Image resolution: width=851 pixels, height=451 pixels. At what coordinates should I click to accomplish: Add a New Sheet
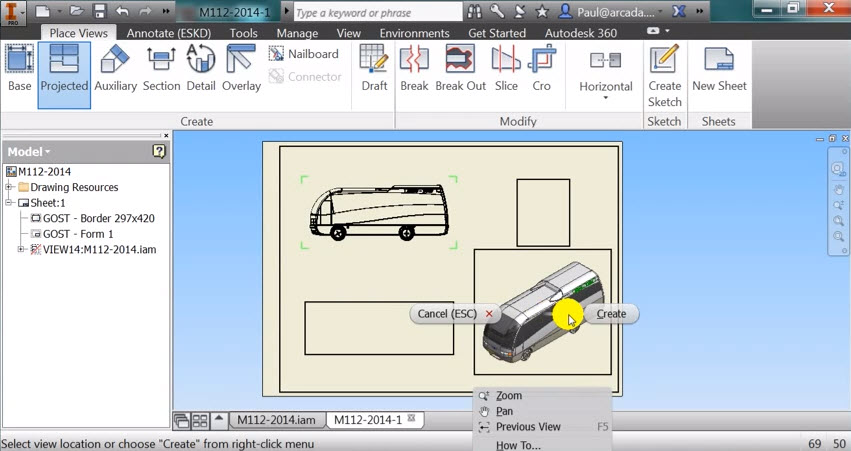(x=719, y=69)
